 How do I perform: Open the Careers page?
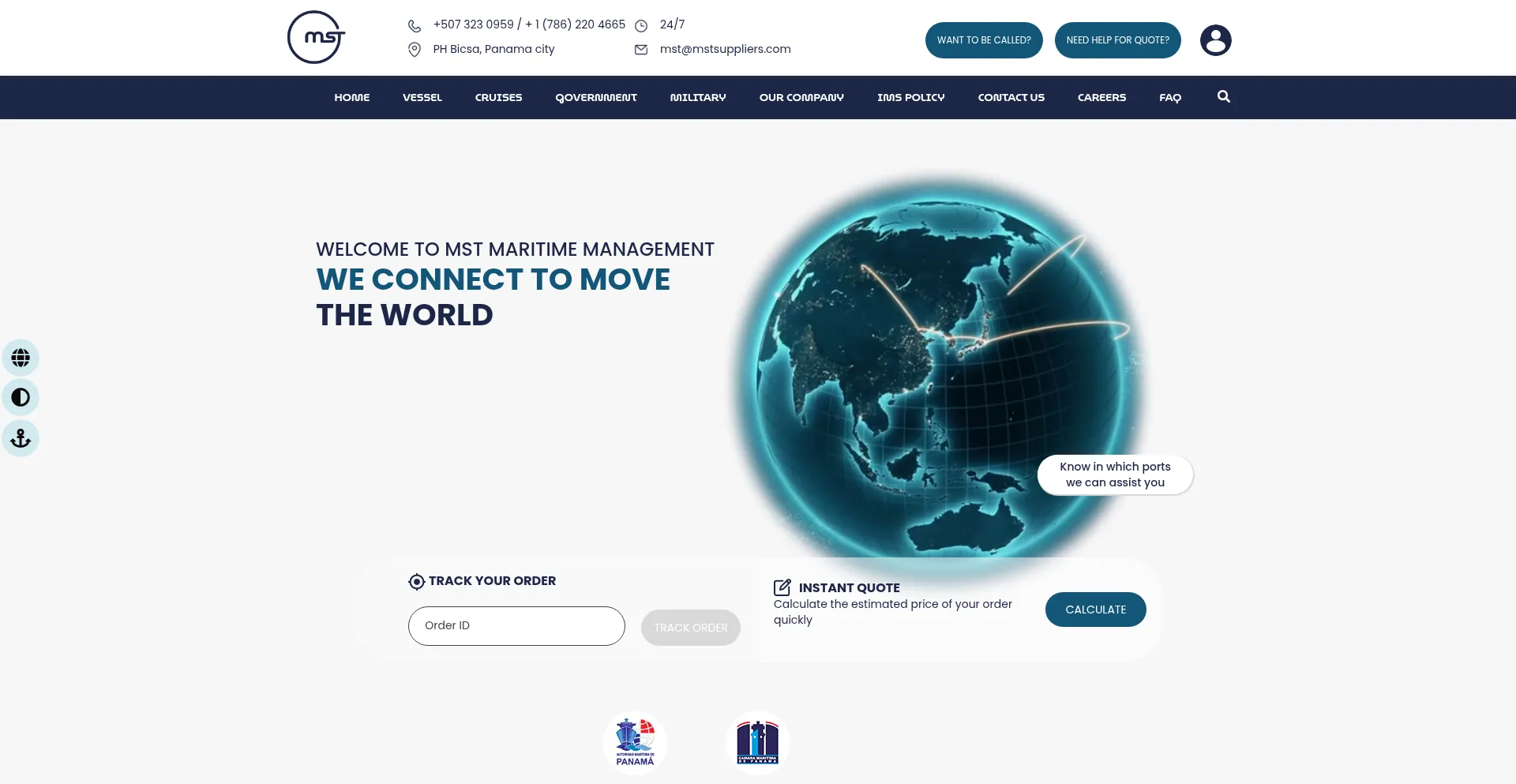(x=1102, y=98)
